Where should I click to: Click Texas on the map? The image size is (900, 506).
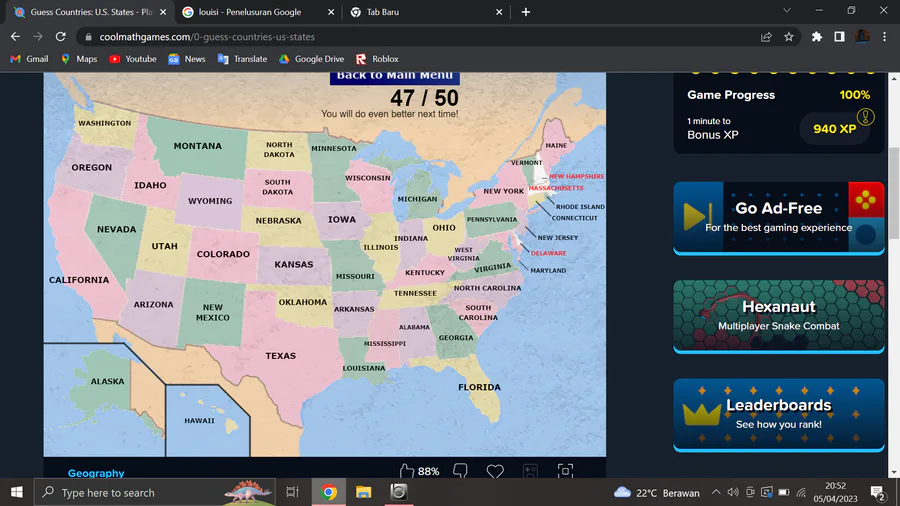(281, 356)
